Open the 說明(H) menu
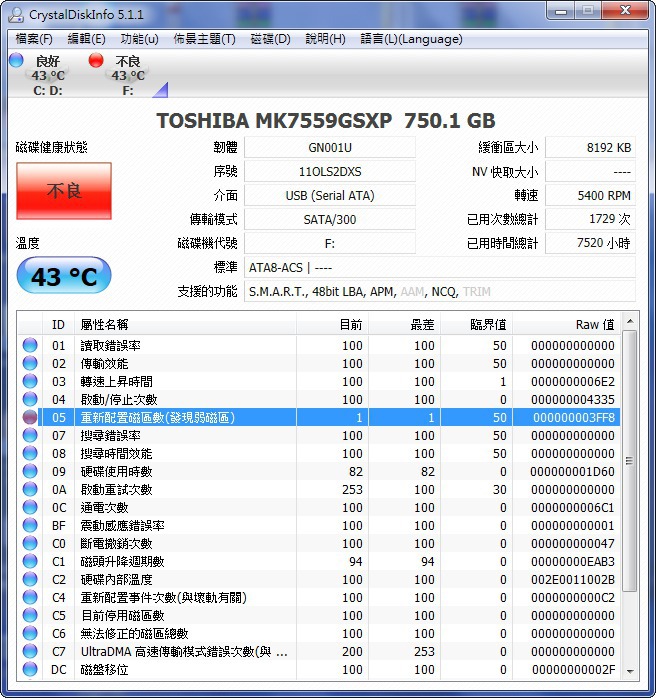Viewport: 656px width, 698px height. (x=325, y=39)
